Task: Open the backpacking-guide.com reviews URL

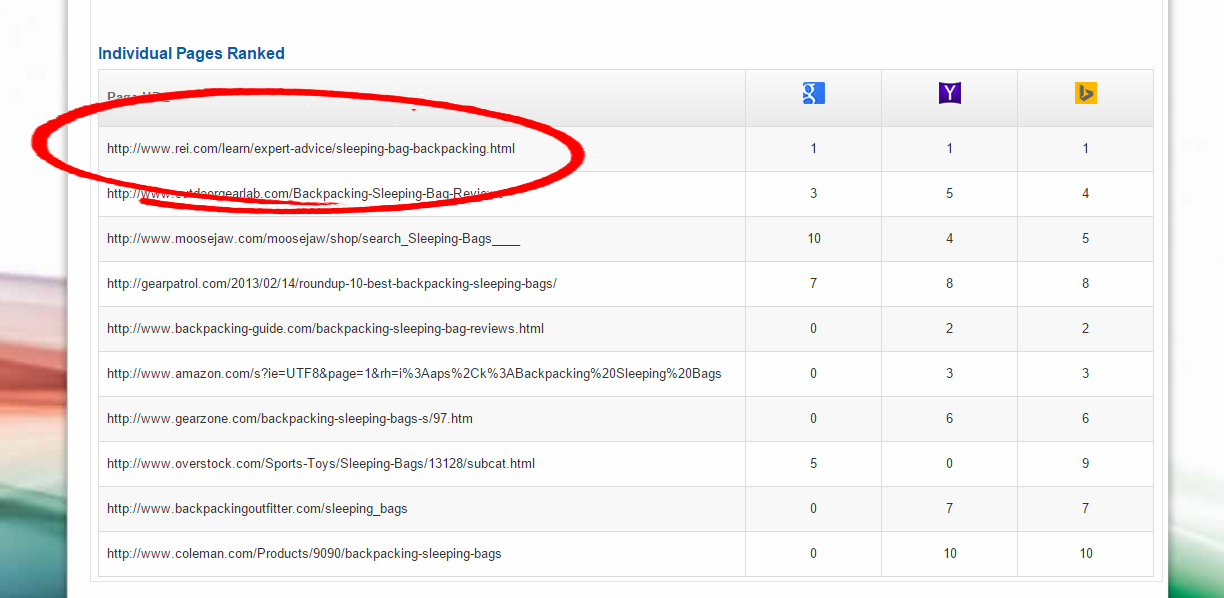Action: (x=326, y=329)
